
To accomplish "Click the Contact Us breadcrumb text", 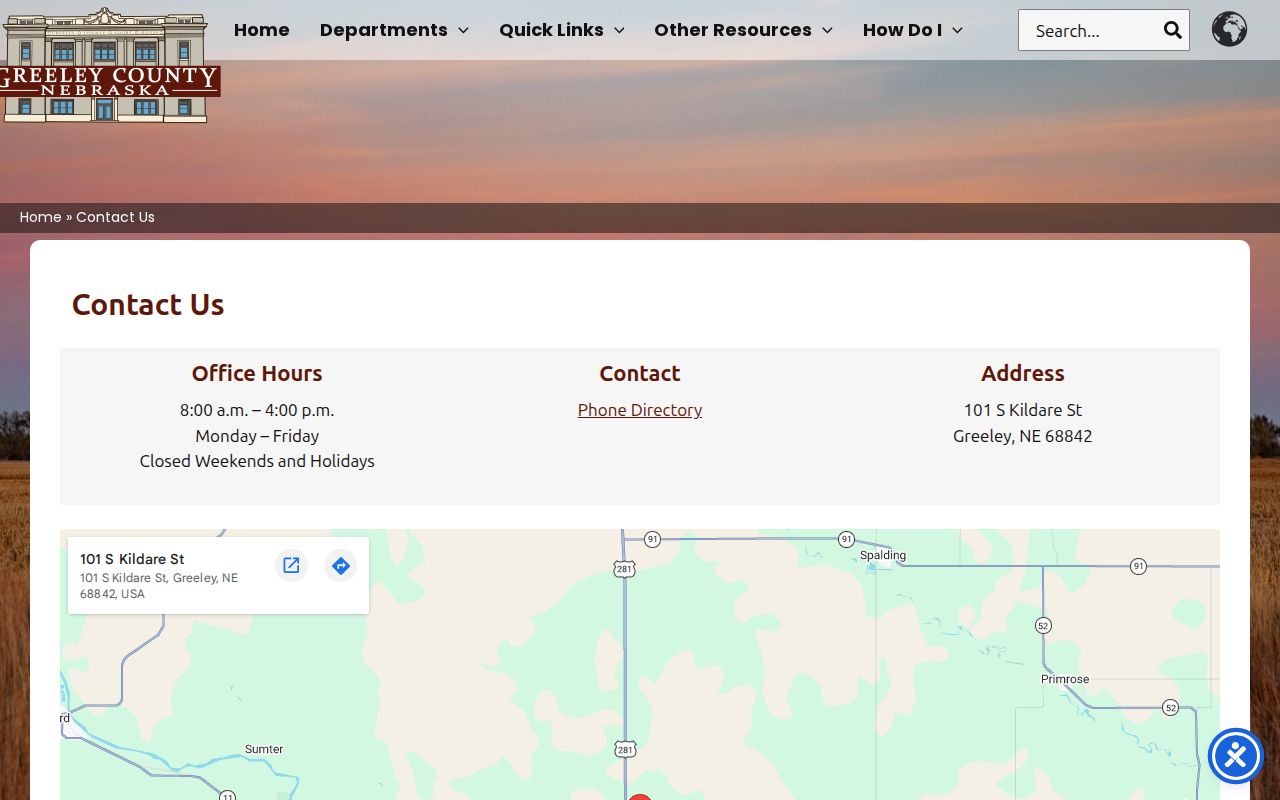I will pyautogui.click(x=115, y=217).
